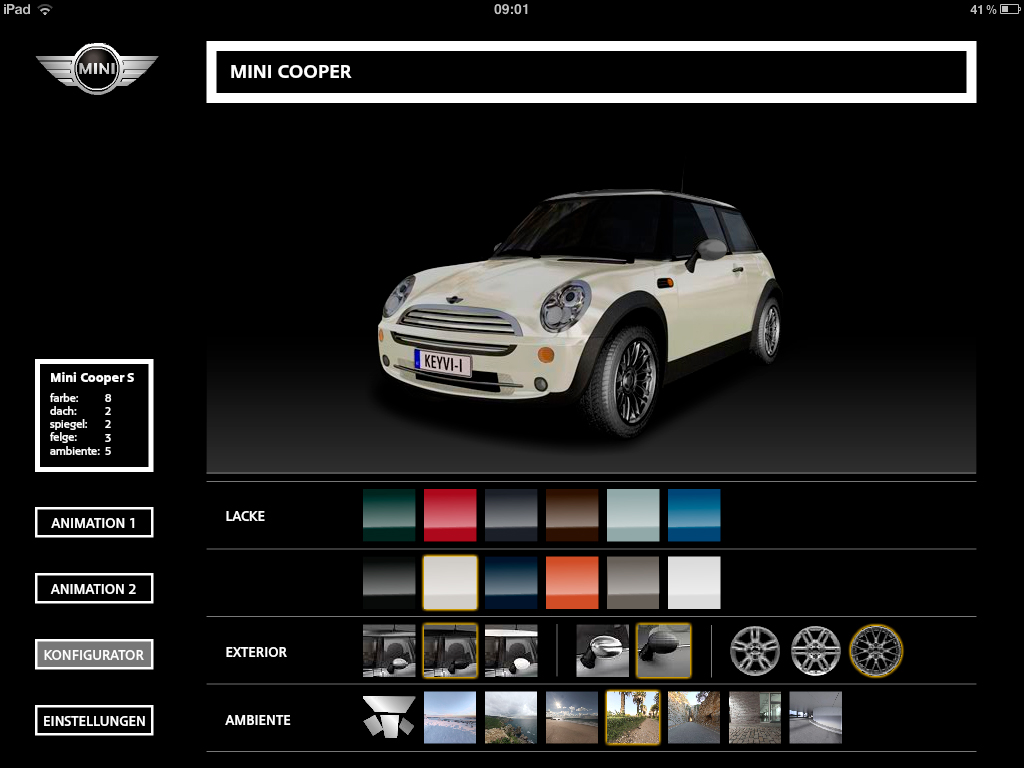Tap the 'ambiente: 5' line

coord(80,451)
